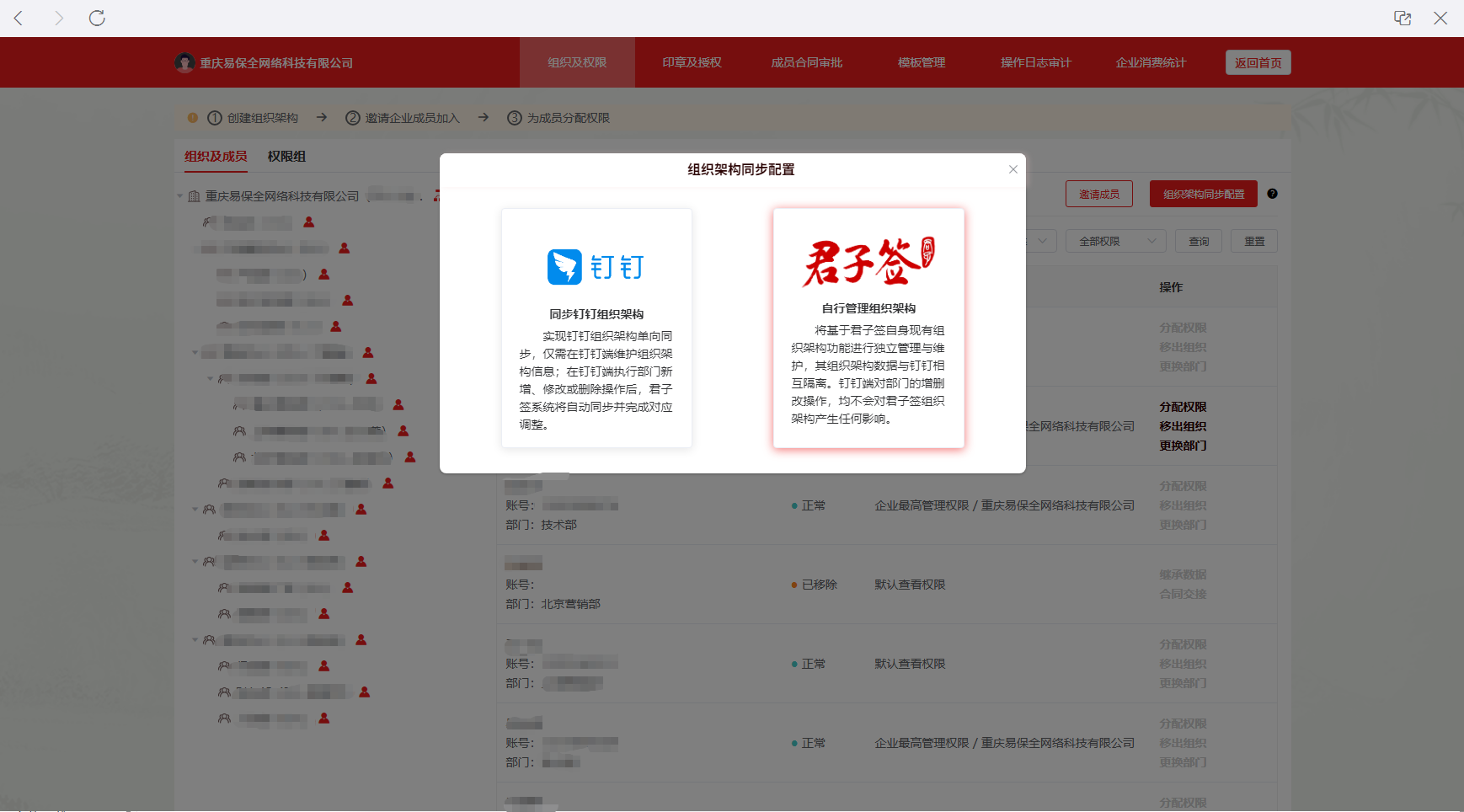Switch to the 组织及成员 tab
Image resolution: width=1464 pixels, height=812 pixels.
click(216, 157)
